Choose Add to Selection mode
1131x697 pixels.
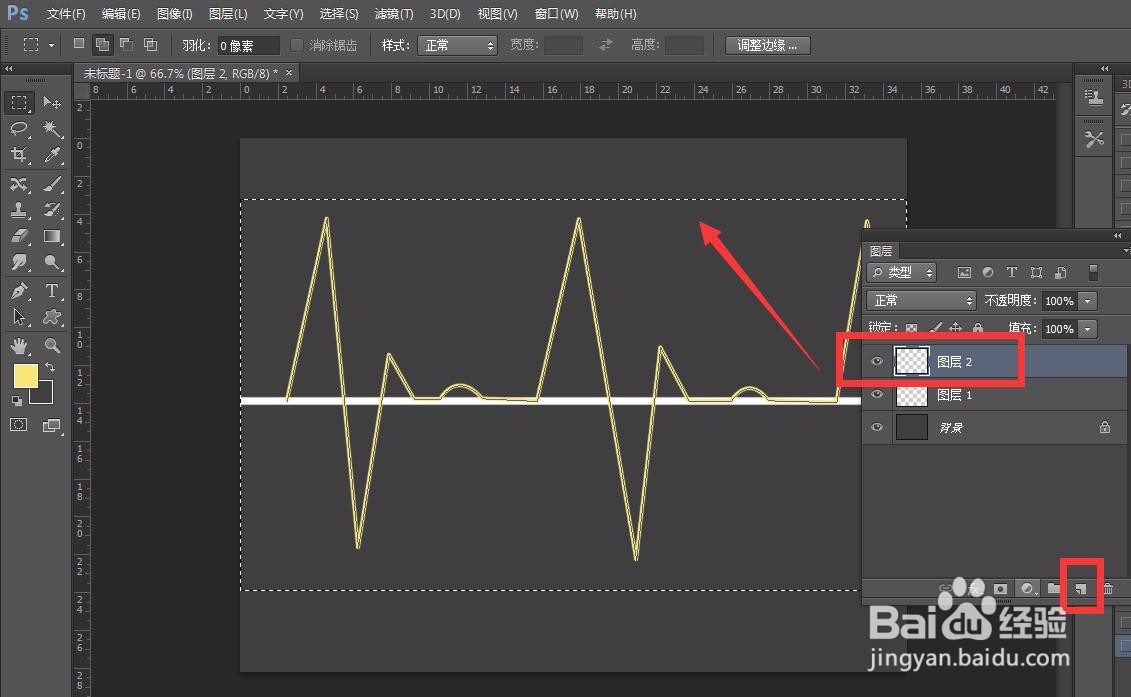coord(102,44)
